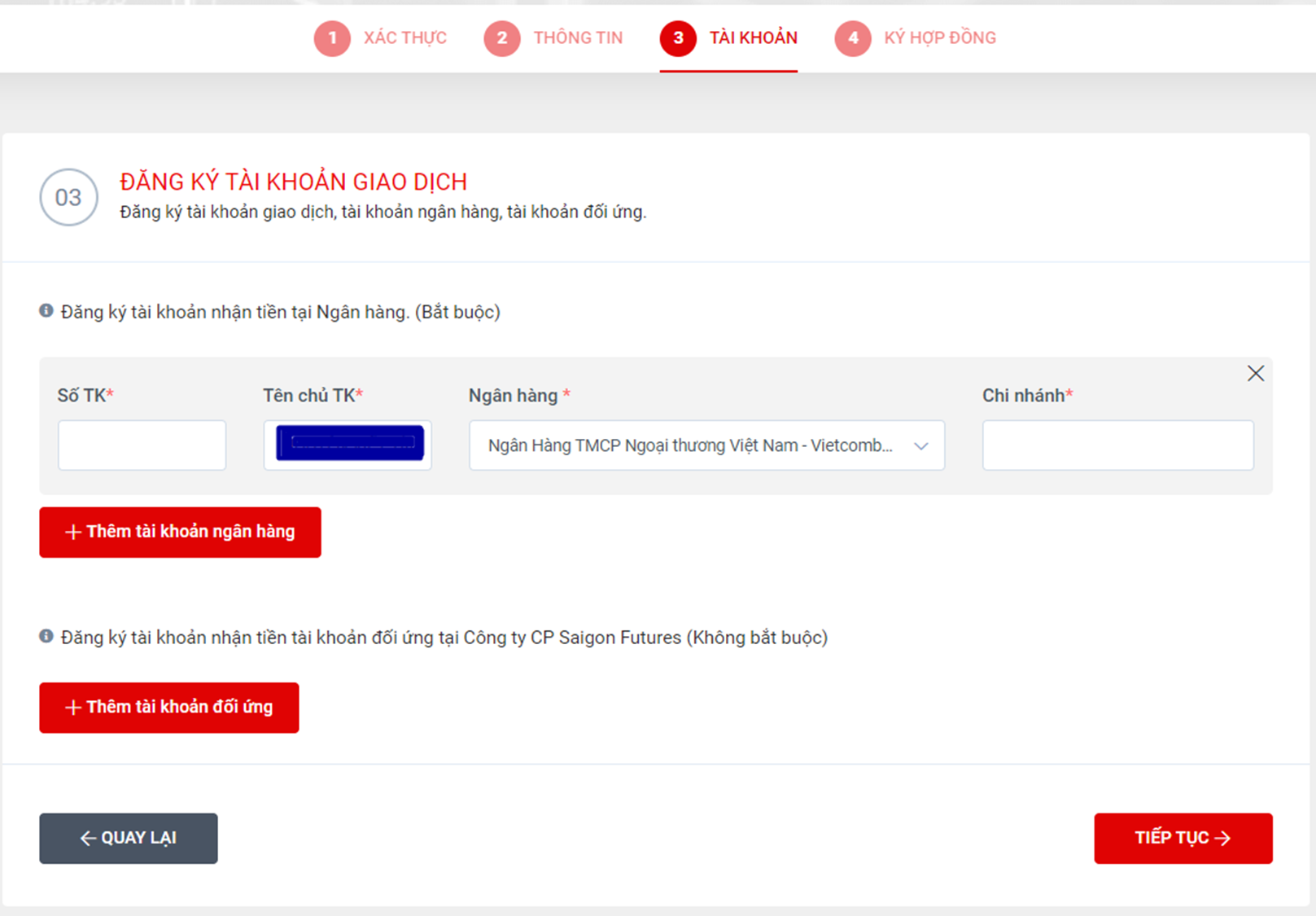1316x916 pixels.
Task: Click the 03 section number badge
Action: tap(68, 197)
